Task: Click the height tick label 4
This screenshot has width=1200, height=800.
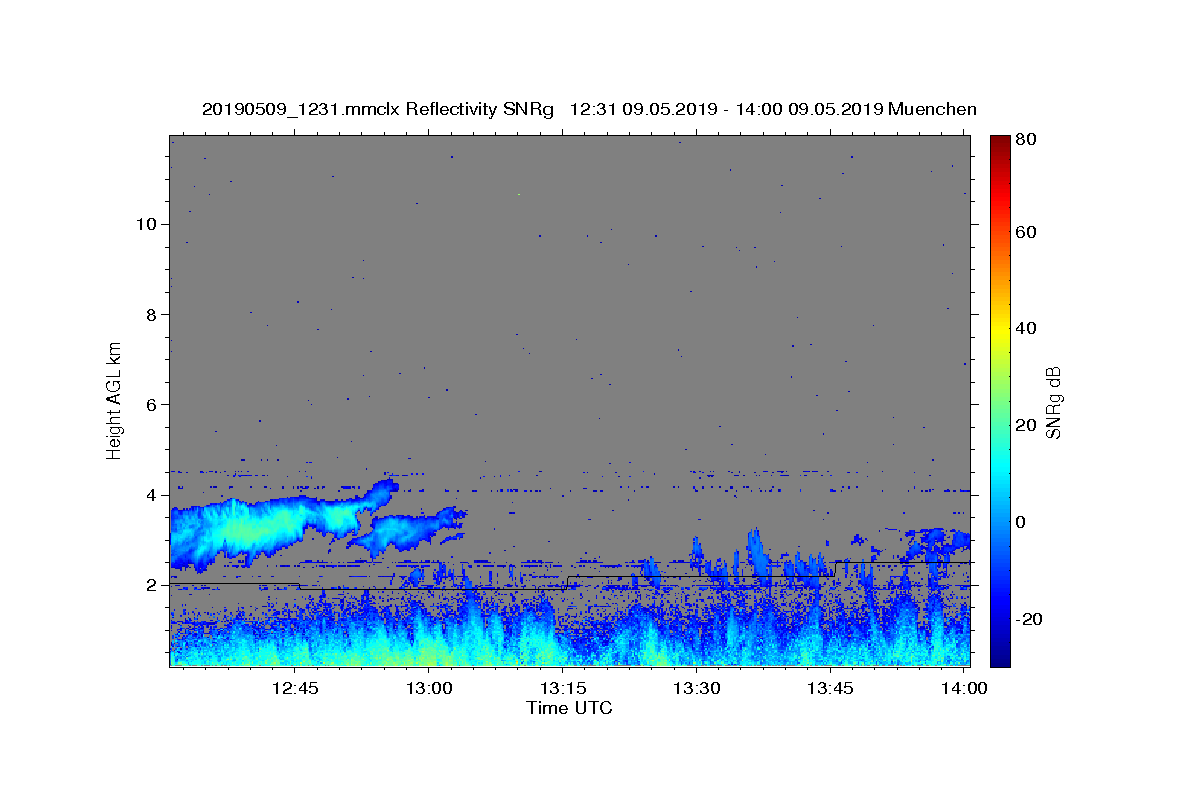Action: 151,495
